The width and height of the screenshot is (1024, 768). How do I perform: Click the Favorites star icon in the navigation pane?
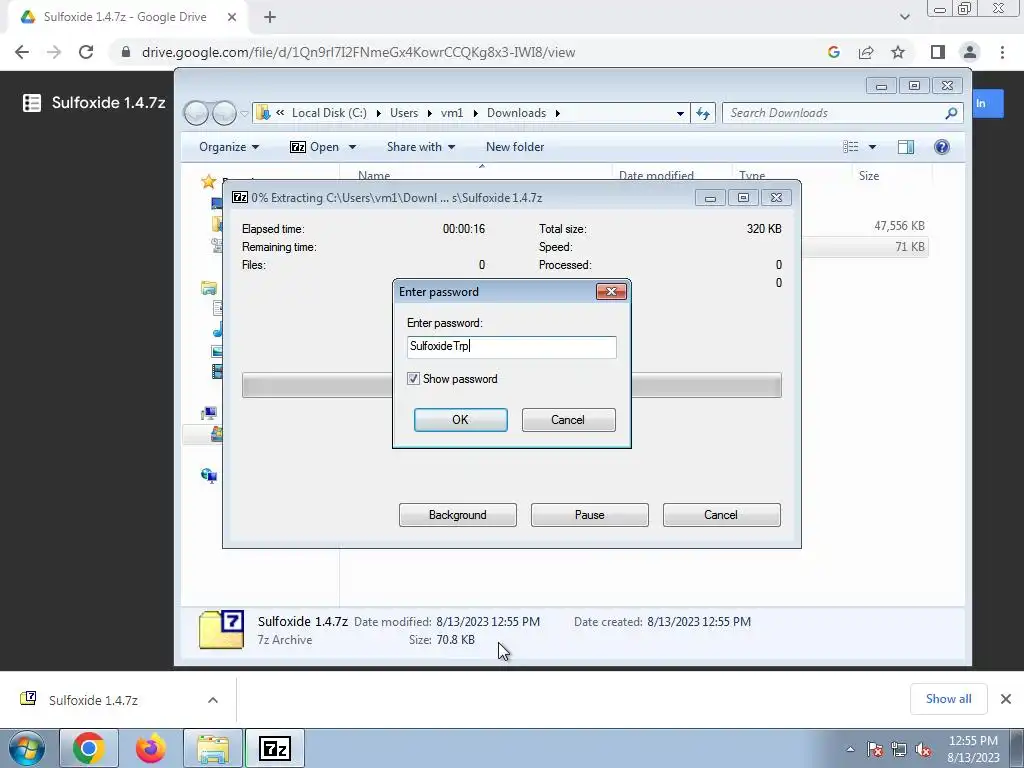pyautogui.click(x=208, y=182)
